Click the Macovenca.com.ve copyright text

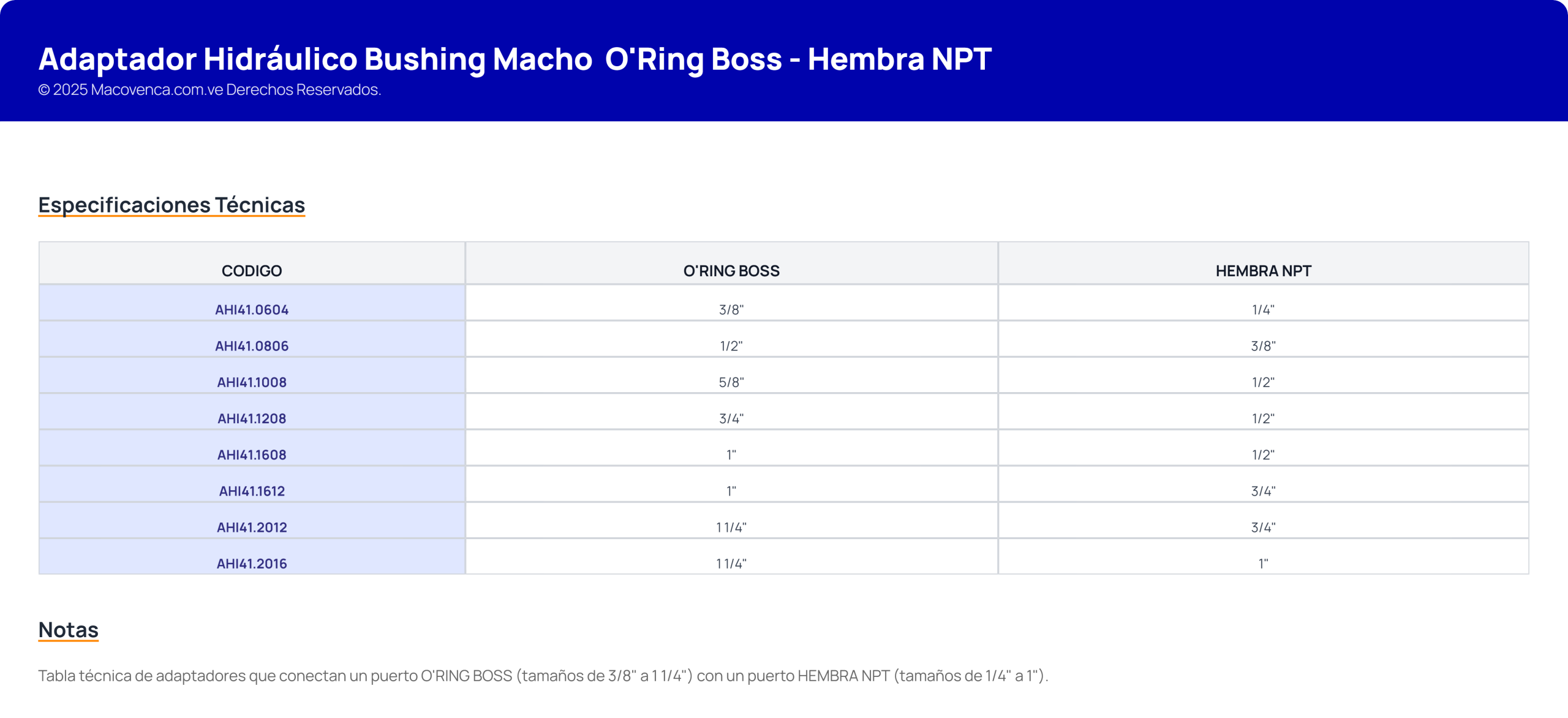(209, 89)
